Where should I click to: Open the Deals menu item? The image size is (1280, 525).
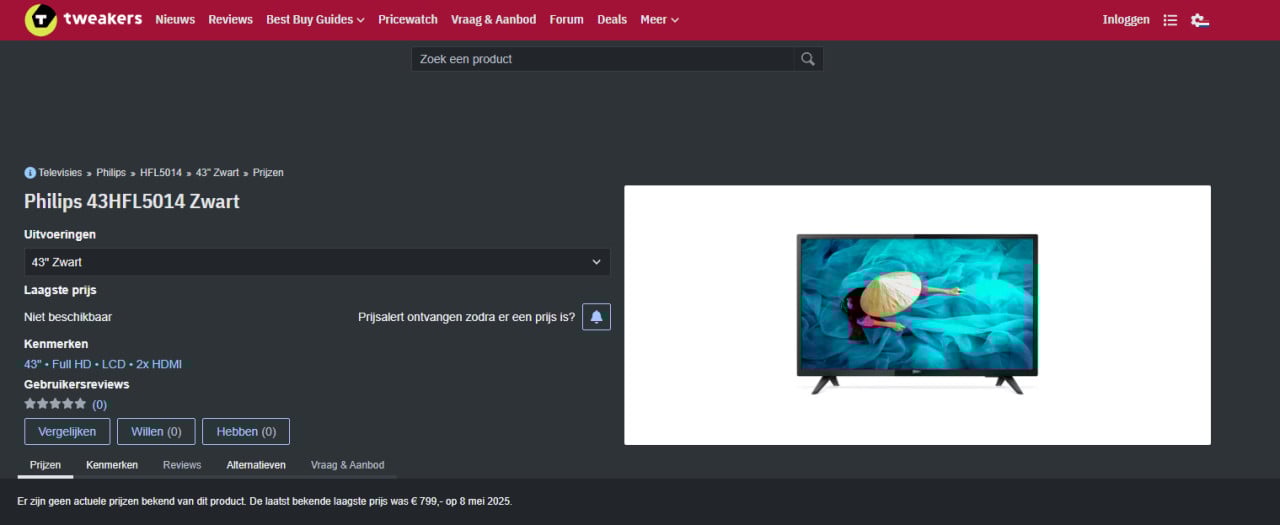tap(612, 20)
